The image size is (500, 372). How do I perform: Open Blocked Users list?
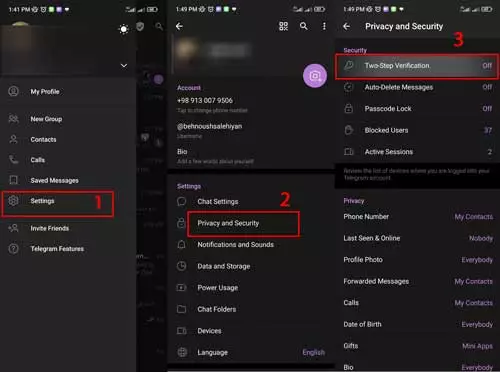(x=417, y=130)
